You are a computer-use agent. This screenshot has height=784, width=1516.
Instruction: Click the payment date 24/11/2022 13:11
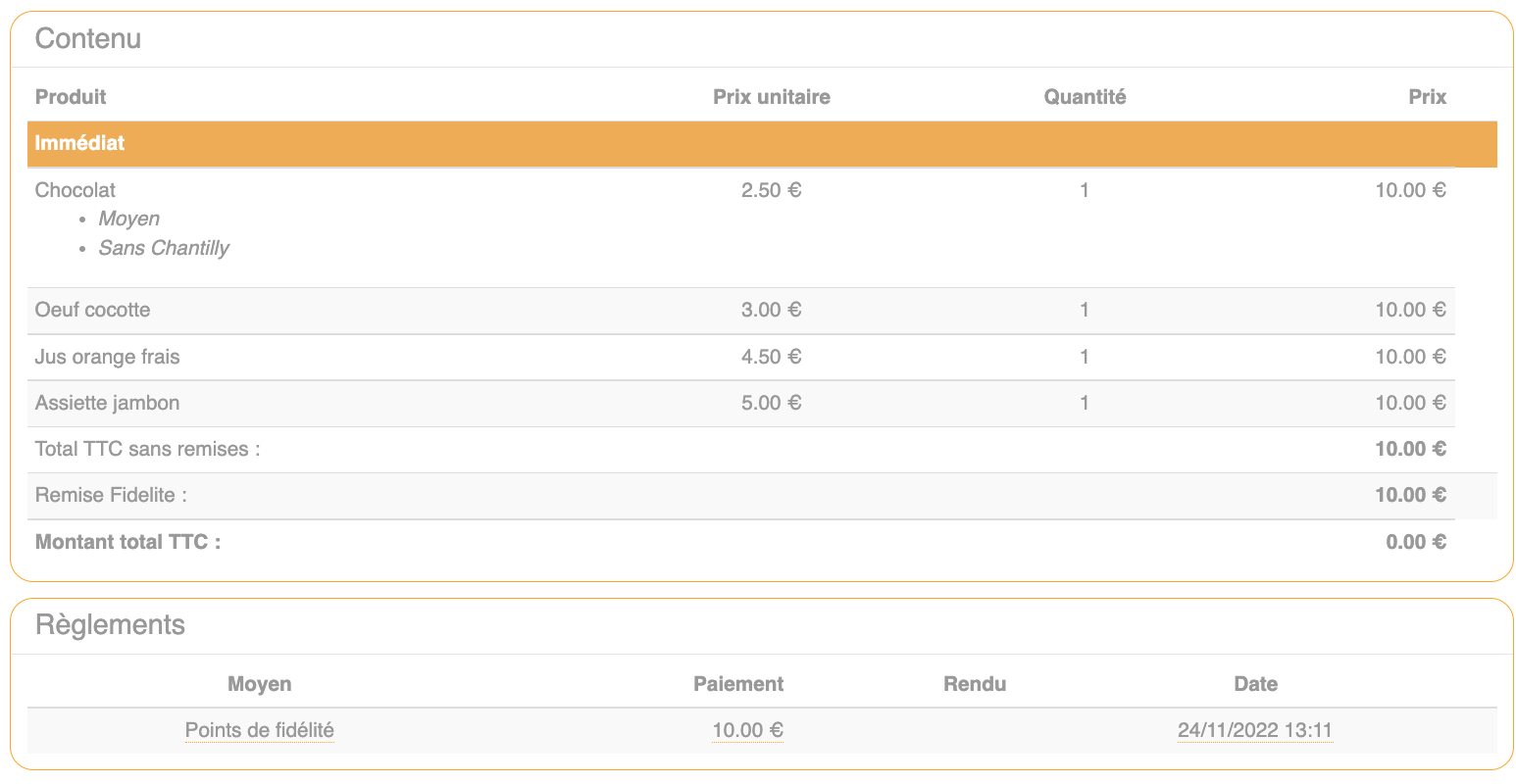tap(1254, 730)
